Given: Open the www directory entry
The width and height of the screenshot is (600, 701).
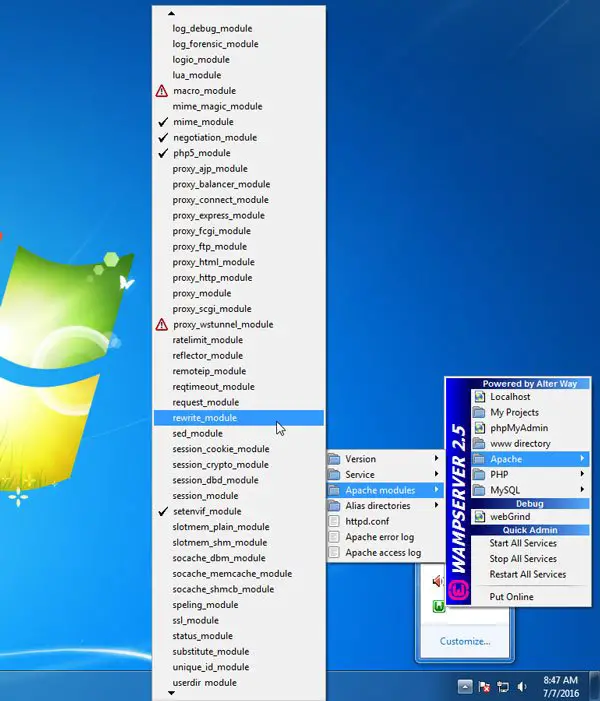Looking at the screenshot, I should coord(530,443).
